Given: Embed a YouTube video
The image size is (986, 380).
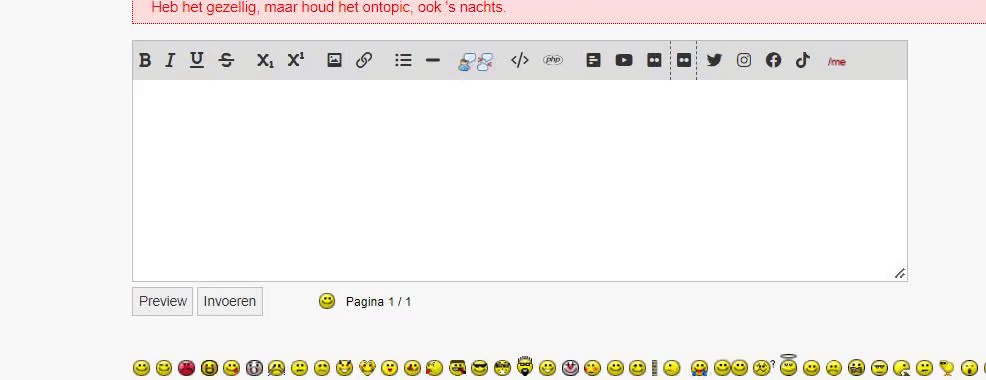Looking at the screenshot, I should pyautogui.click(x=624, y=60).
